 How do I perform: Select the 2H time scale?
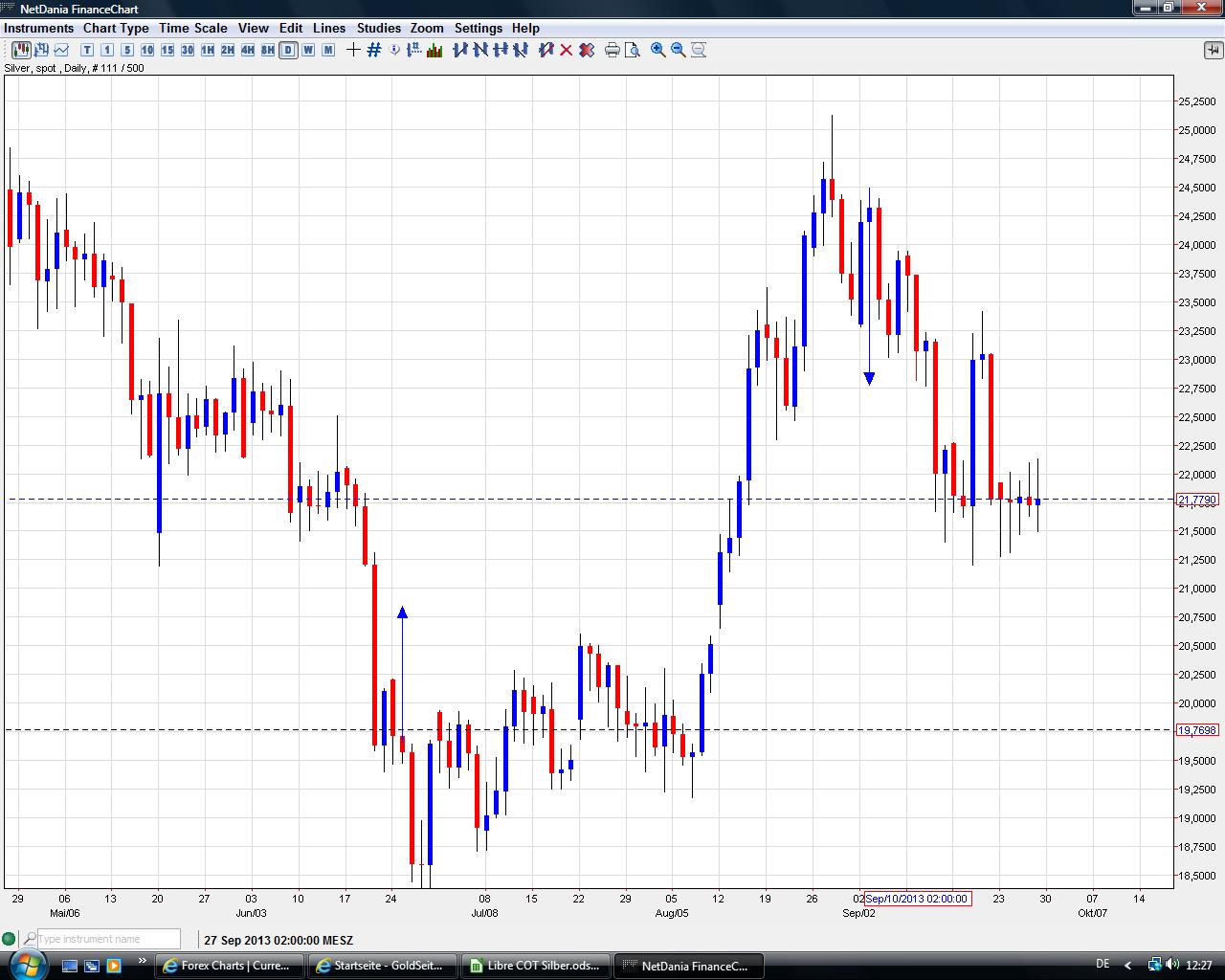(228, 50)
